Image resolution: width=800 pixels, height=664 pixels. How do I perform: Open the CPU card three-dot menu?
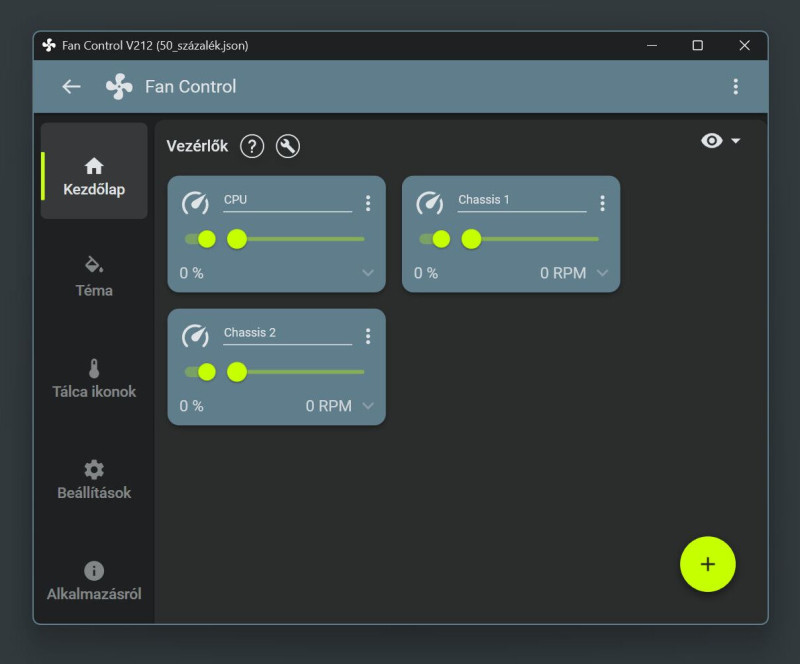tap(368, 203)
